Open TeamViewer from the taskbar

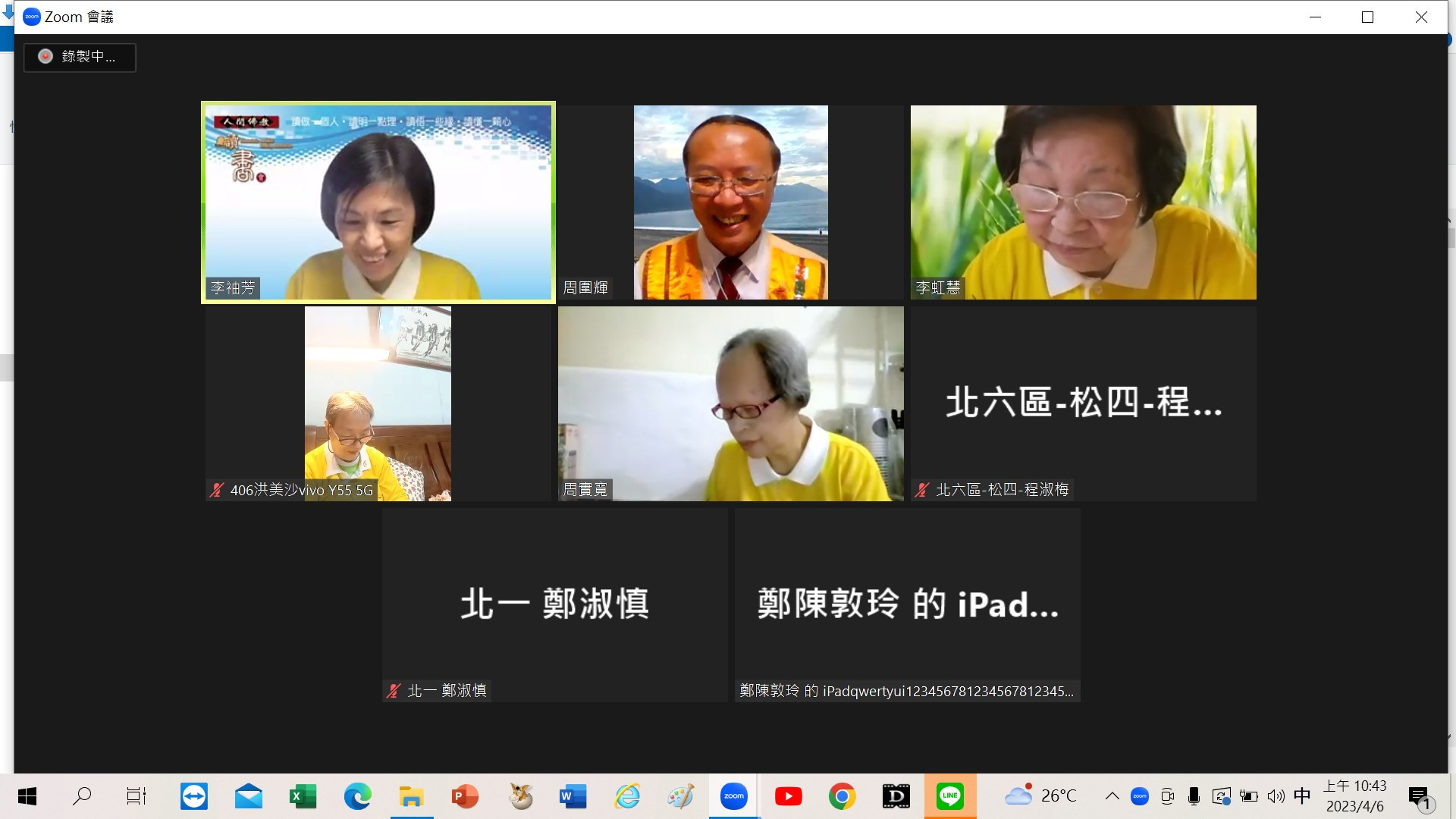point(194,796)
